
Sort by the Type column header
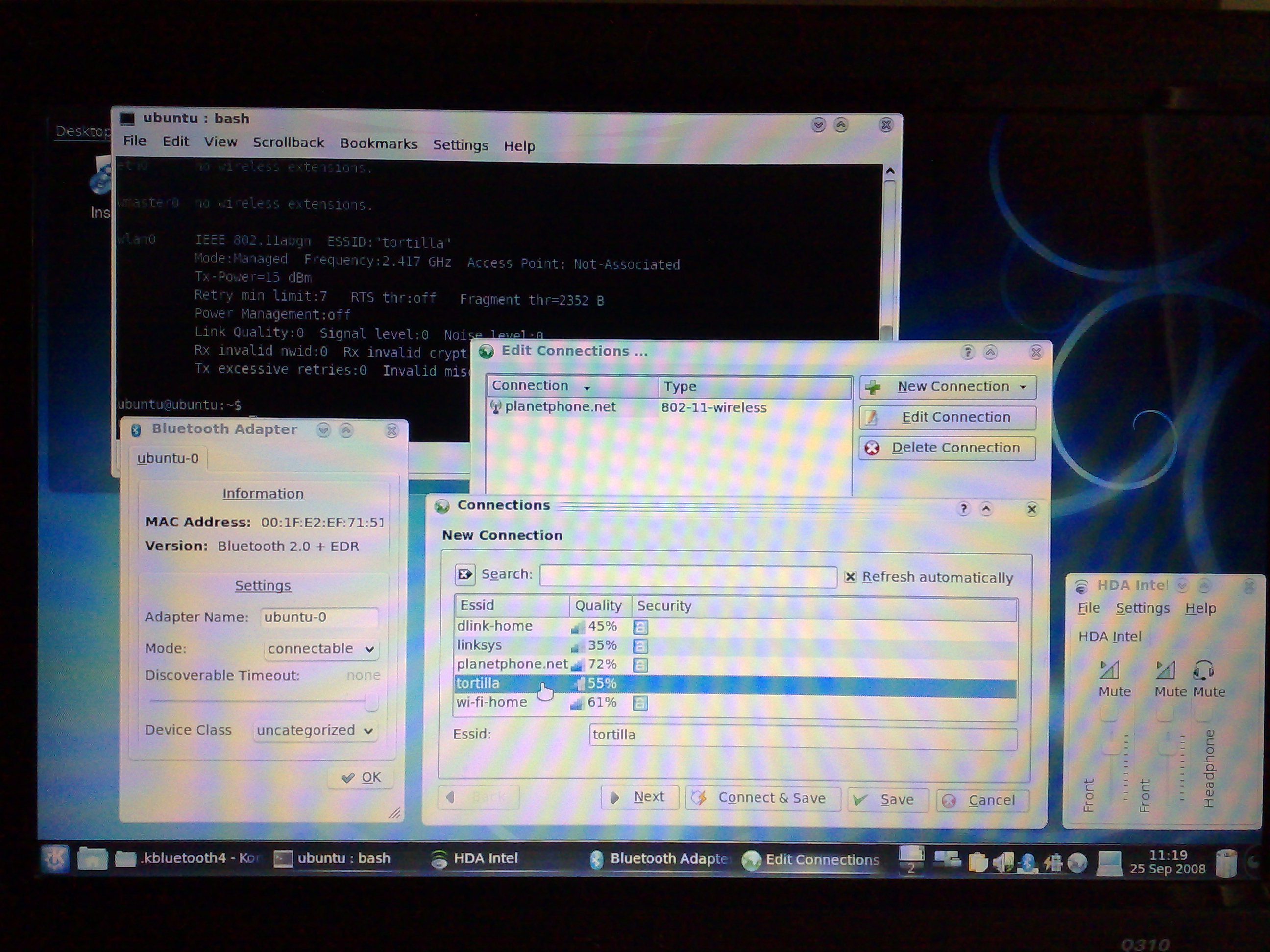pos(755,387)
